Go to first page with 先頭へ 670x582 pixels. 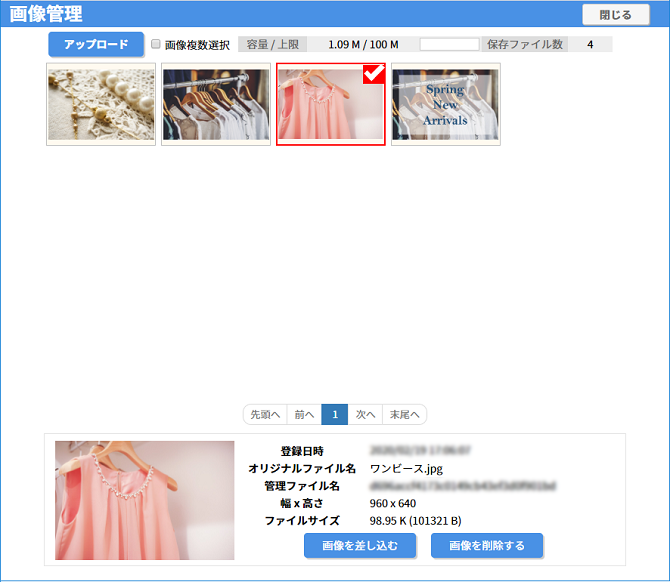[265, 414]
